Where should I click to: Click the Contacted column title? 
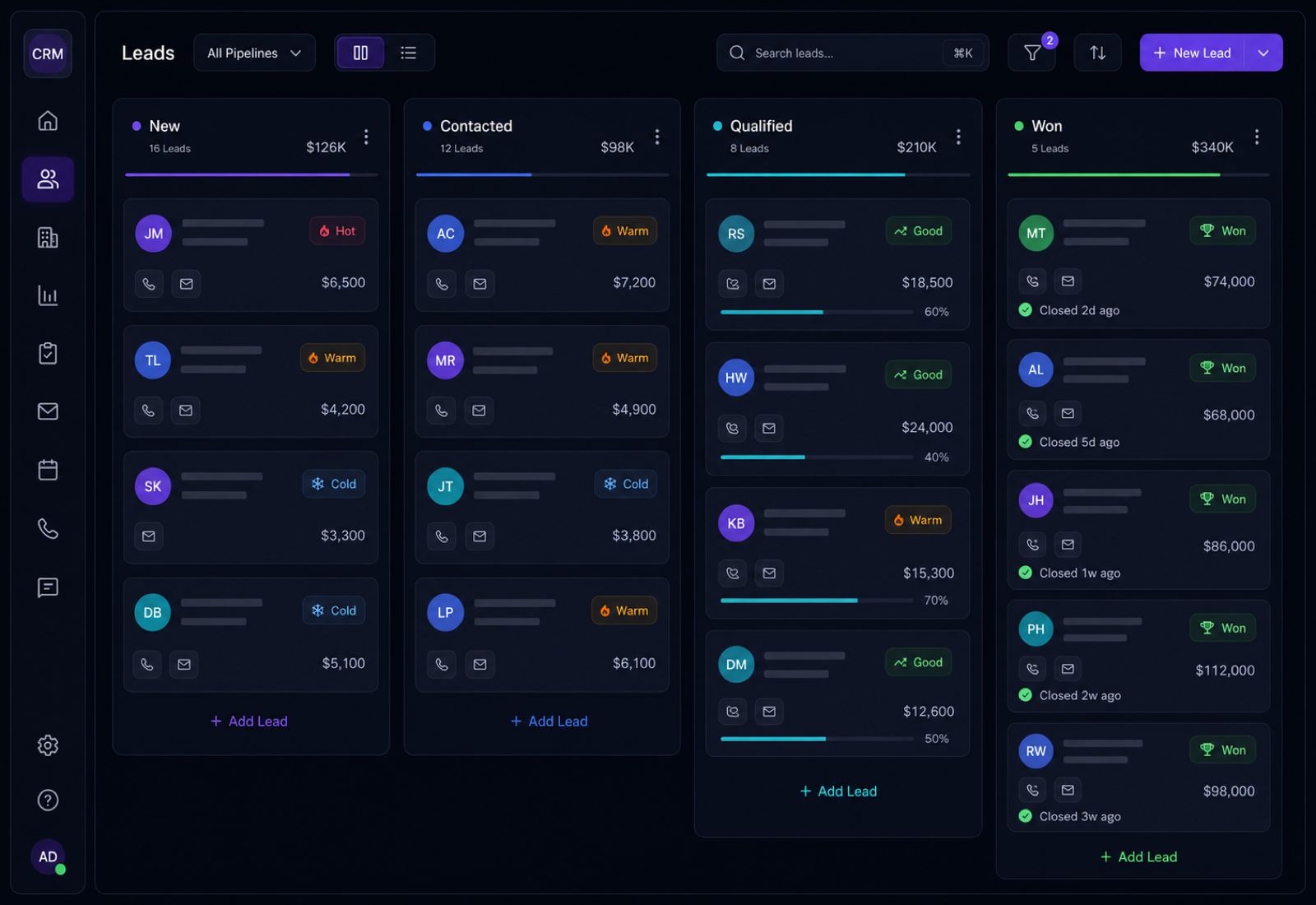point(476,126)
